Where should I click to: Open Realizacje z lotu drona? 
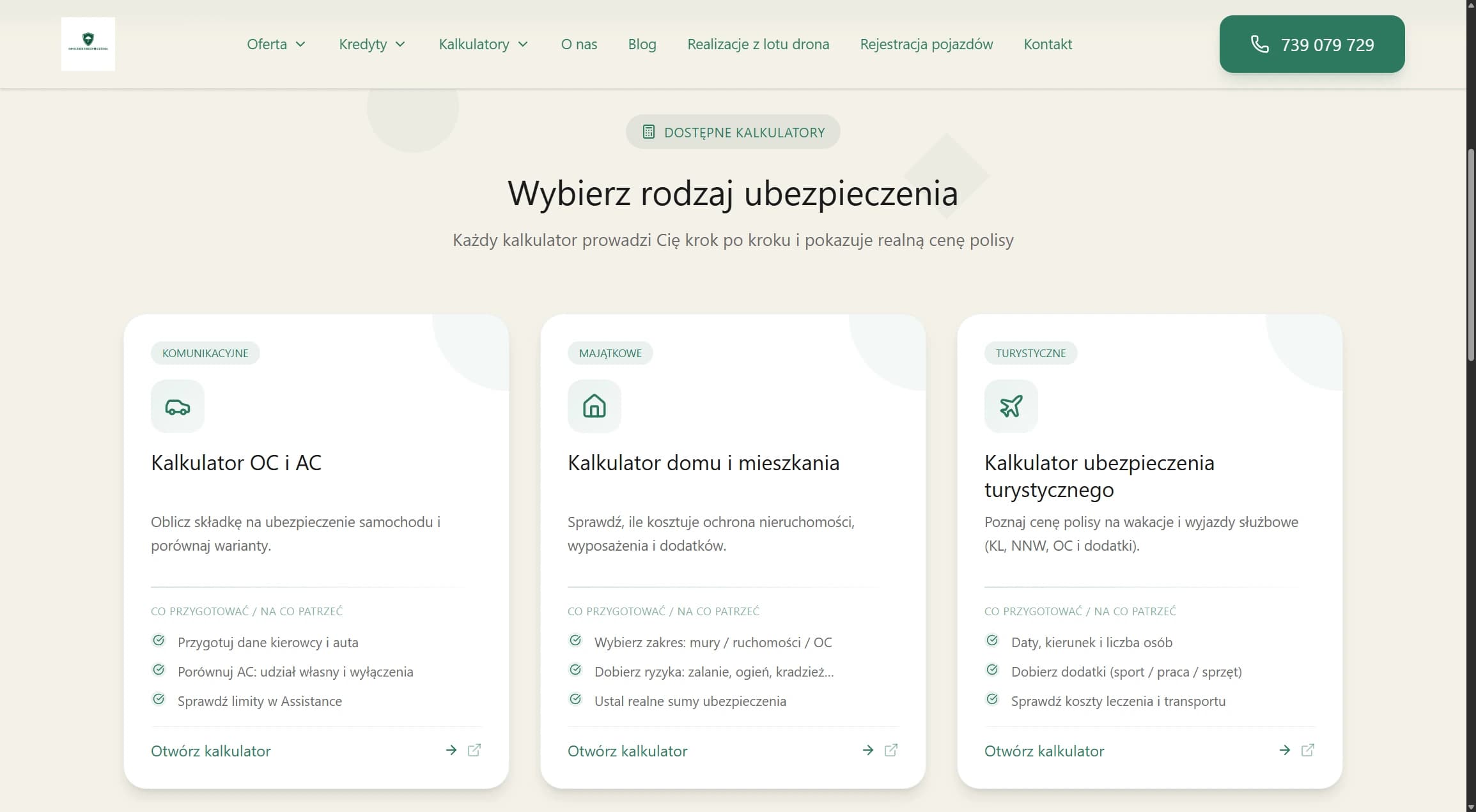click(x=758, y=44)
